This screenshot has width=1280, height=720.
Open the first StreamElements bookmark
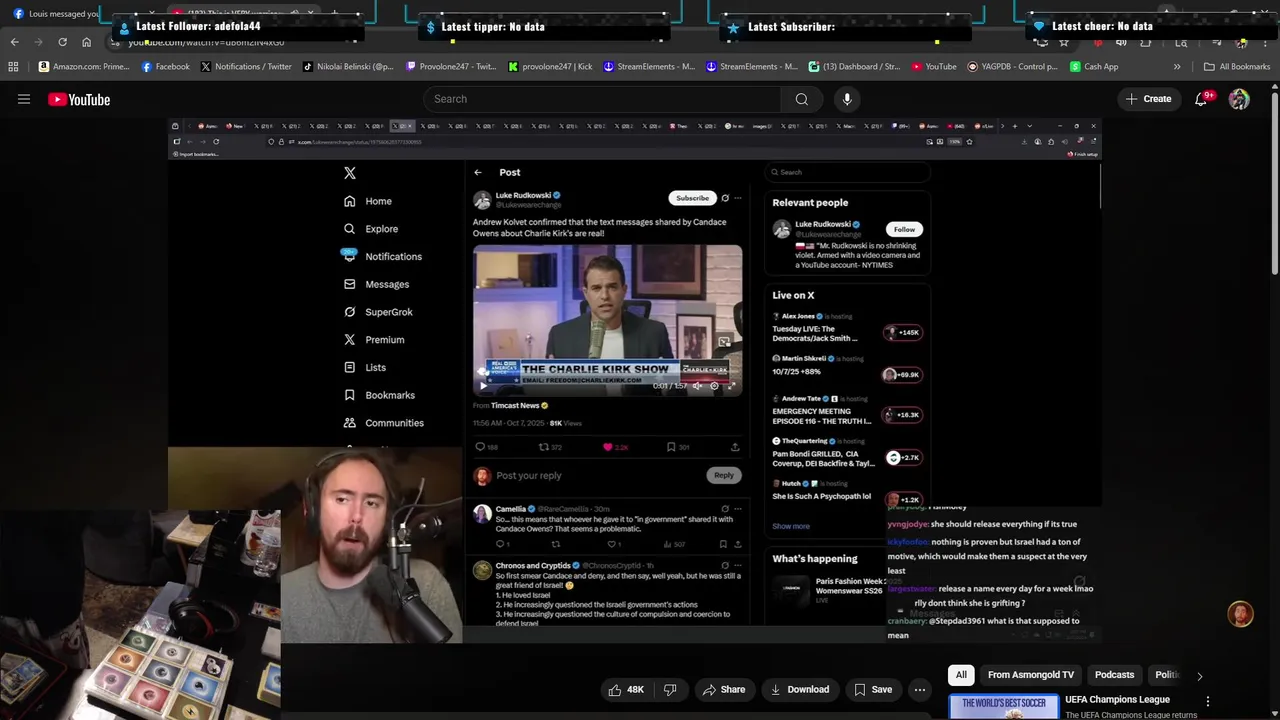648,67
